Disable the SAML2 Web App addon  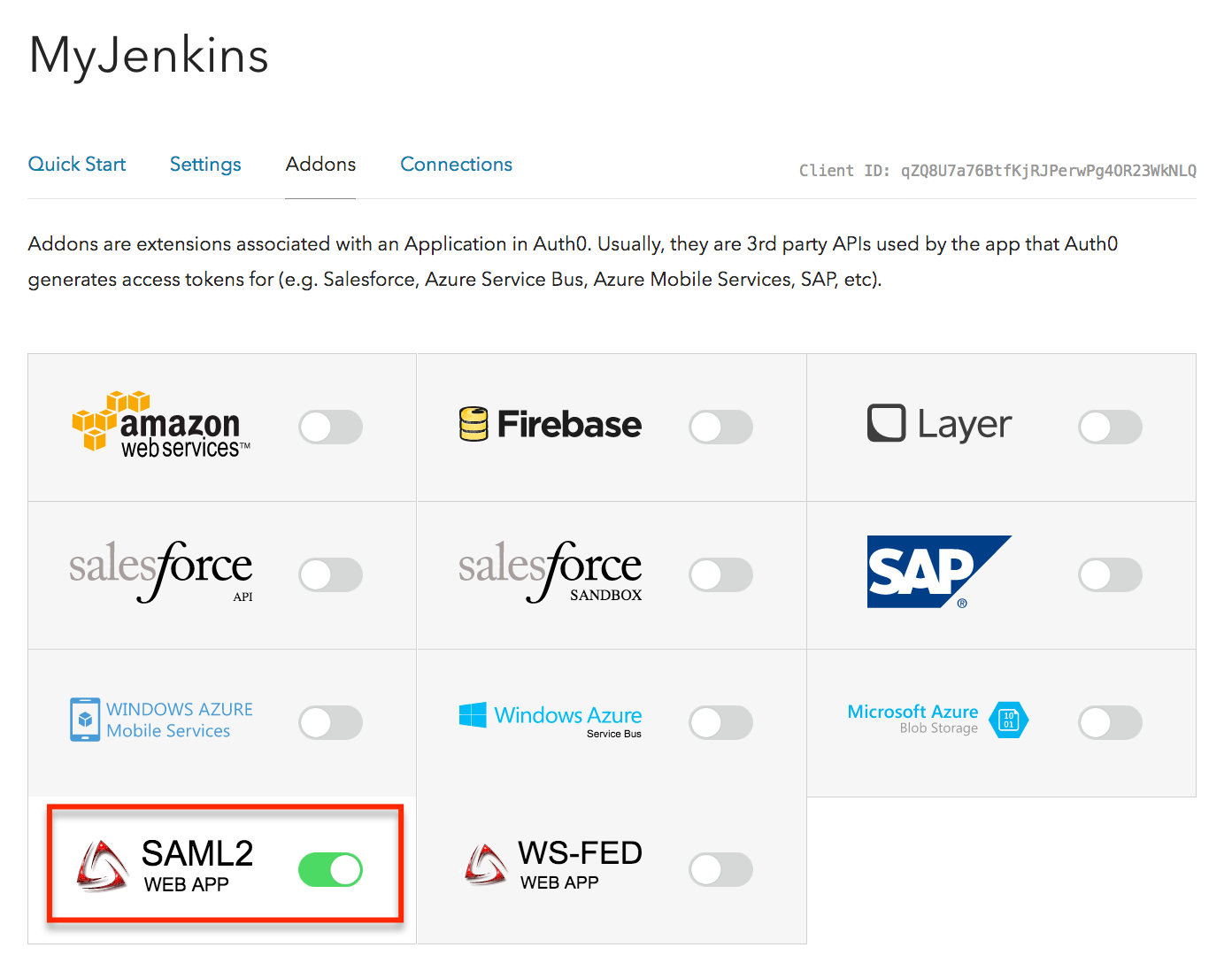coord(329,869)
